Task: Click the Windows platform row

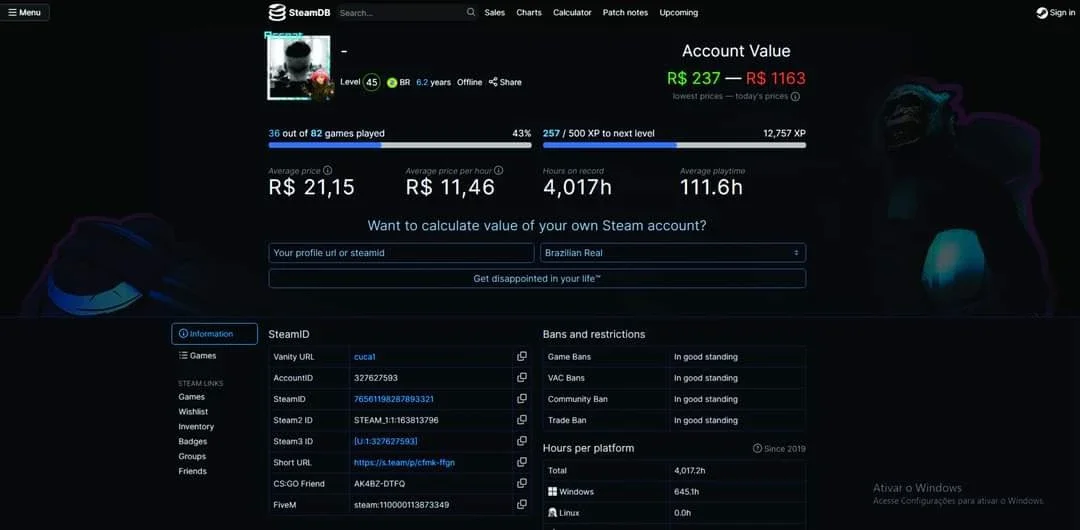Action: pyautogui.click(x=674, y=492)
